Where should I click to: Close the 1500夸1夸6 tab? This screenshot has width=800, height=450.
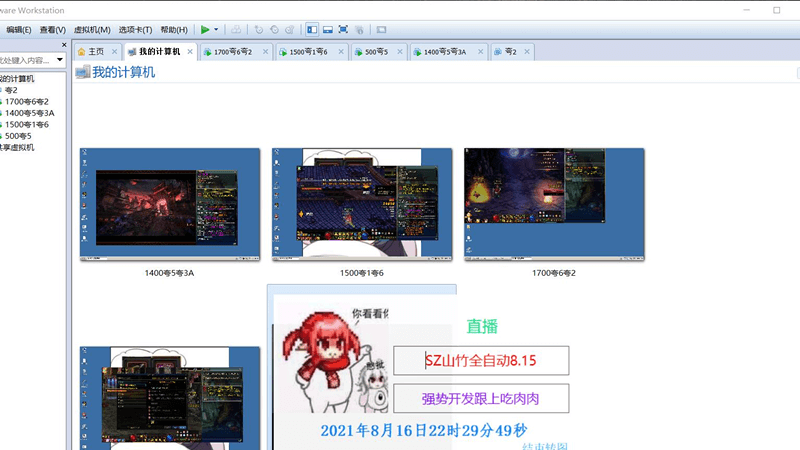[341, 52]
